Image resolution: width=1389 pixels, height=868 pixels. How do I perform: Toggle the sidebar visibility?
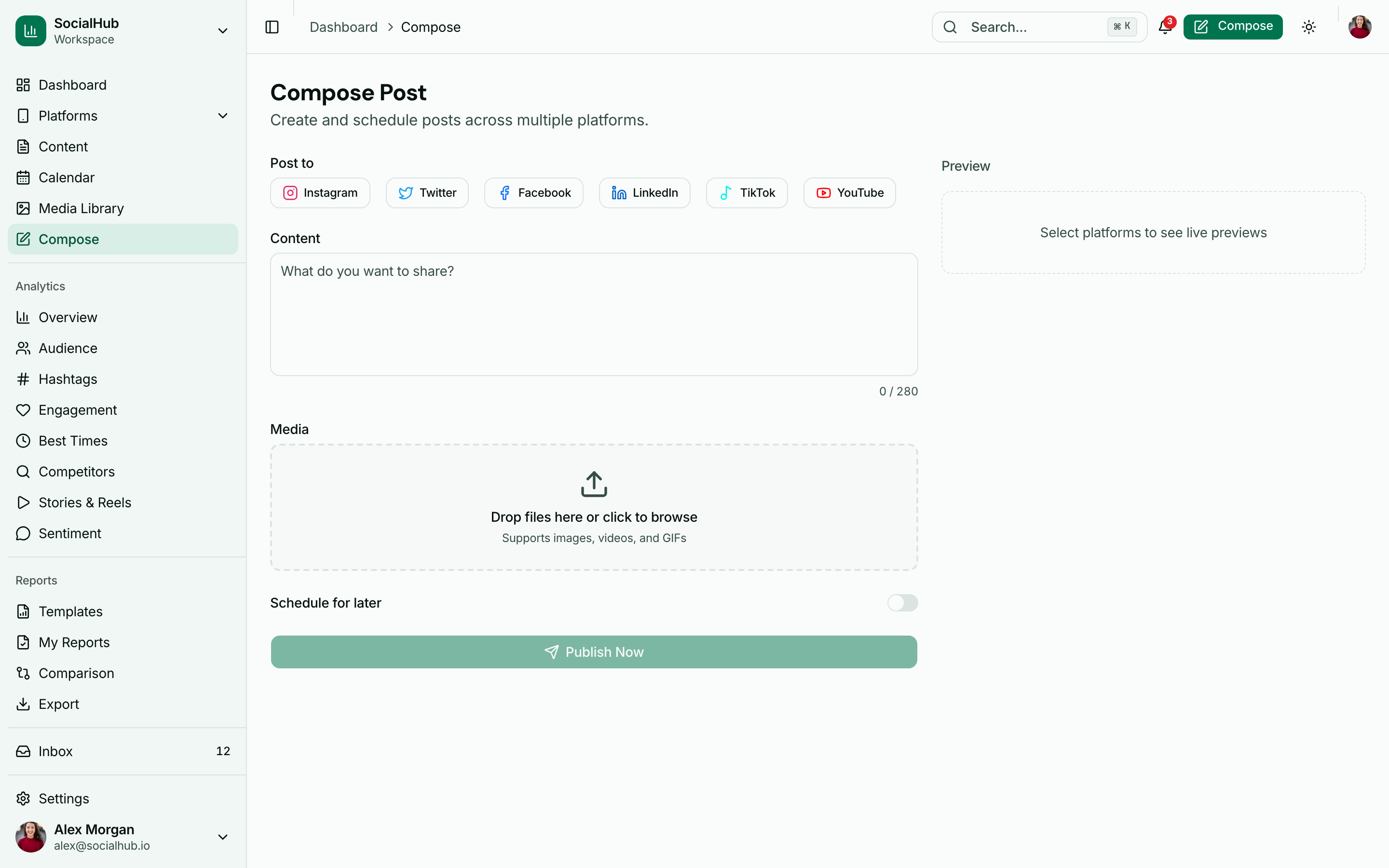pos(272,27)
